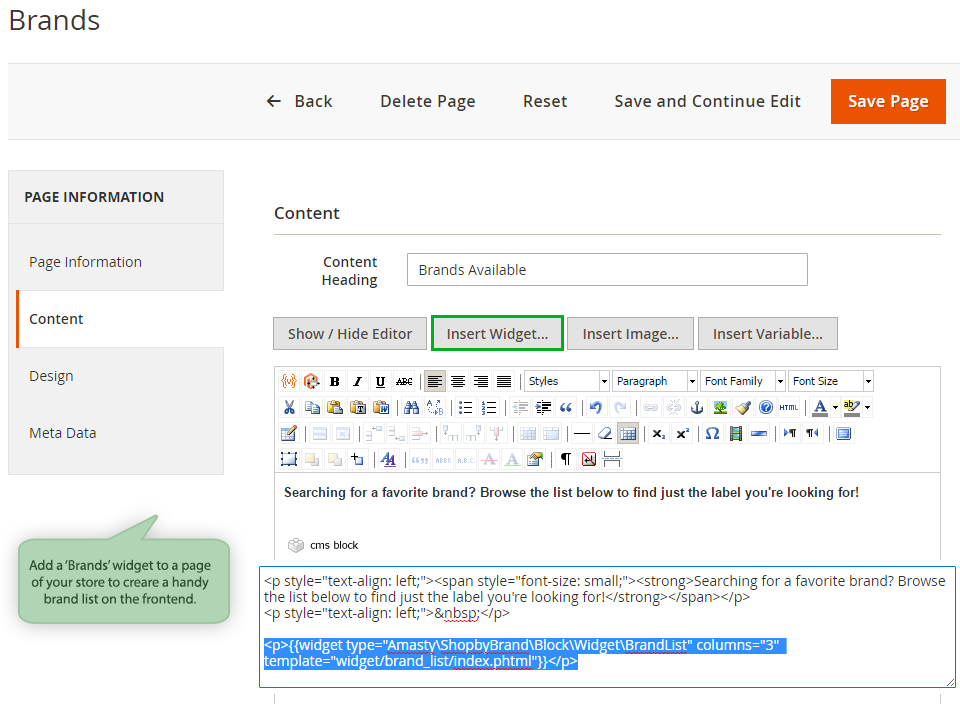
Task: Click the advanced horizontal rule icon
Action: 759,433
